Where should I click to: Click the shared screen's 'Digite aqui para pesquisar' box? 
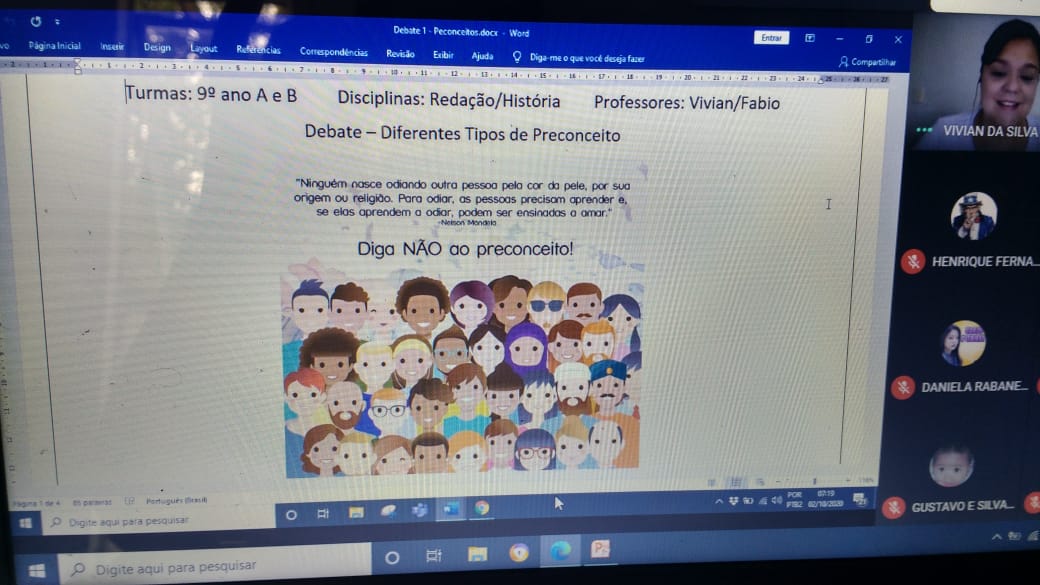coord(159,521)
